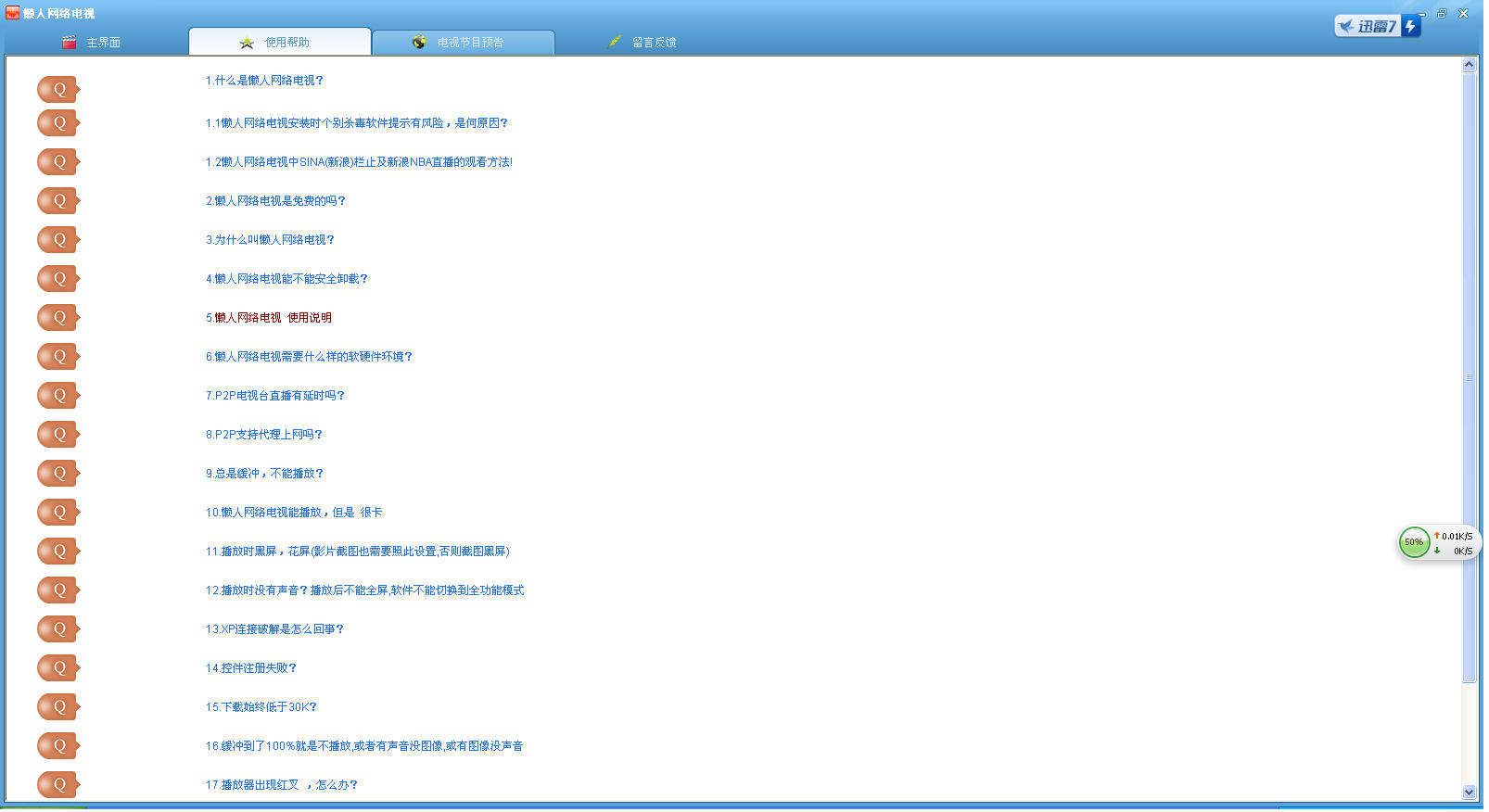Open link 8.P2P支持代理上网吗?
This screenshot has width=1489, height=812.
(264, 435)
